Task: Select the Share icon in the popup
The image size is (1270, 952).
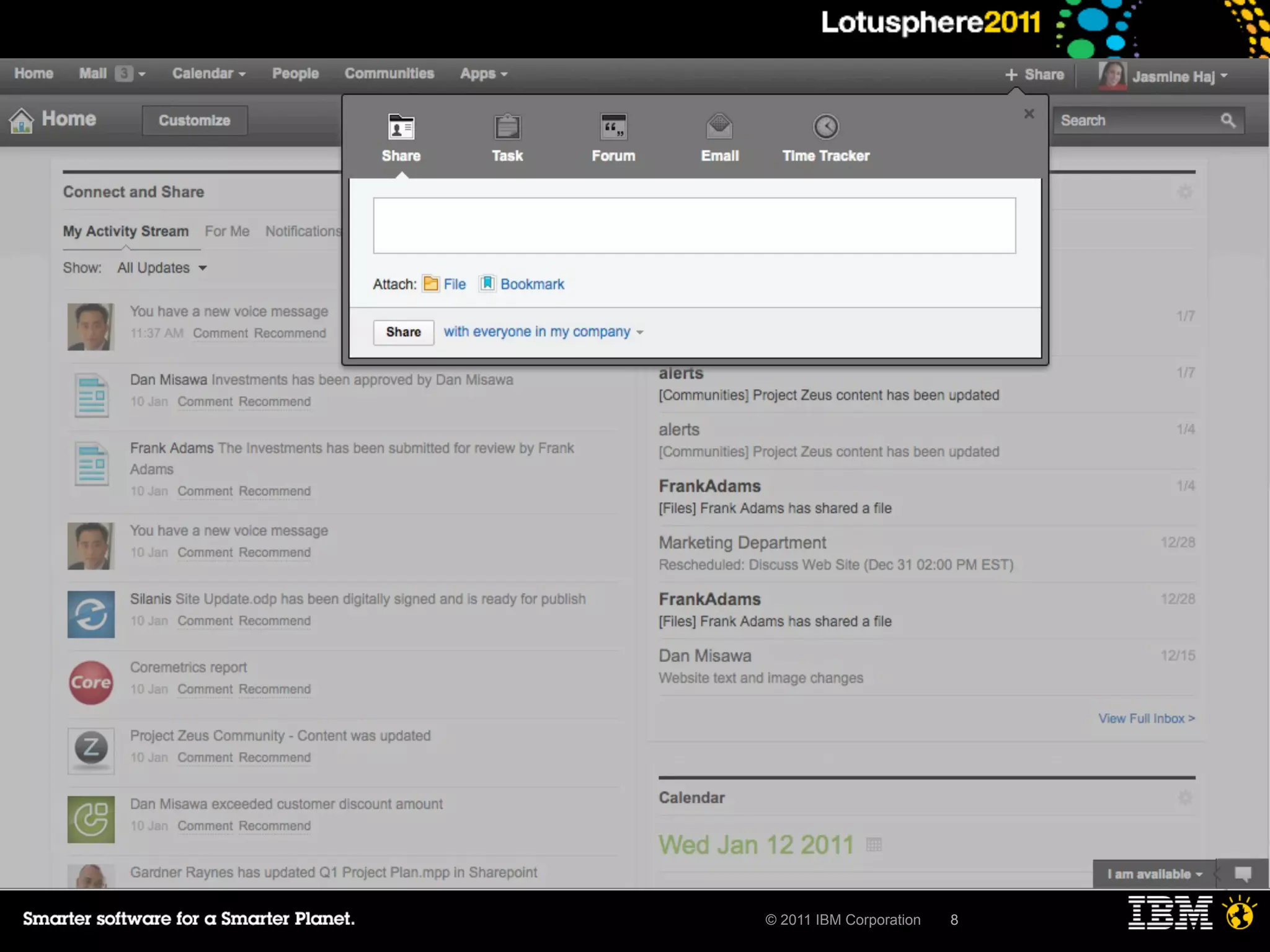Action: (401, 128)
